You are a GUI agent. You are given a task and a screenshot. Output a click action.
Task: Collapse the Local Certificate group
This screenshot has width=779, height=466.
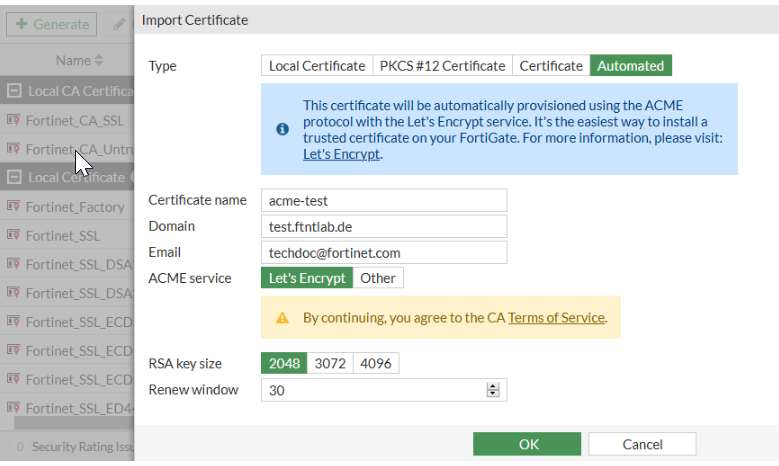point(14,178)
